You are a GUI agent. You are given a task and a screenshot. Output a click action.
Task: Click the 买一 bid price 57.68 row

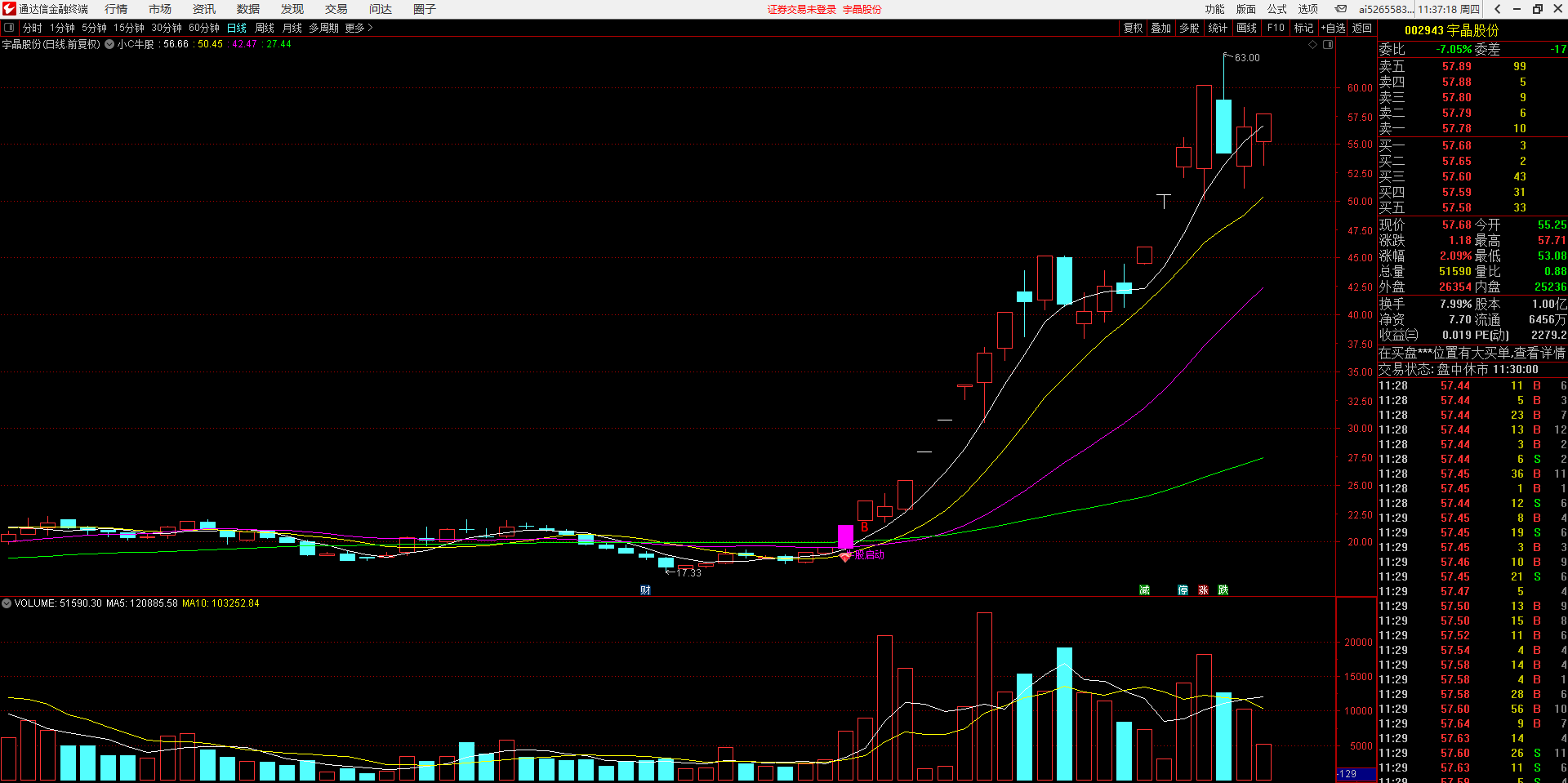(1472, 145)
